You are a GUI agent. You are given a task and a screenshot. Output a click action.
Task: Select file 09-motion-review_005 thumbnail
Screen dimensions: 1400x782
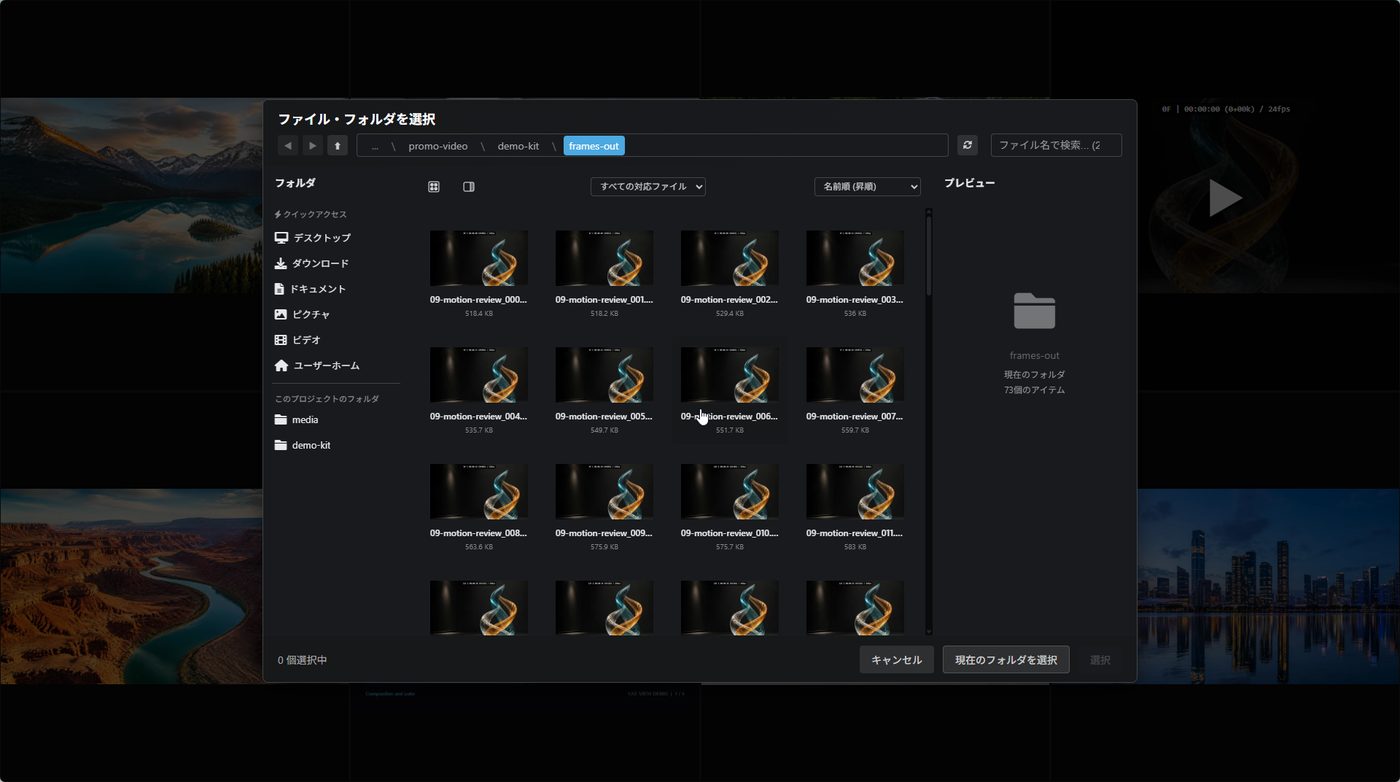click(605, 375)
